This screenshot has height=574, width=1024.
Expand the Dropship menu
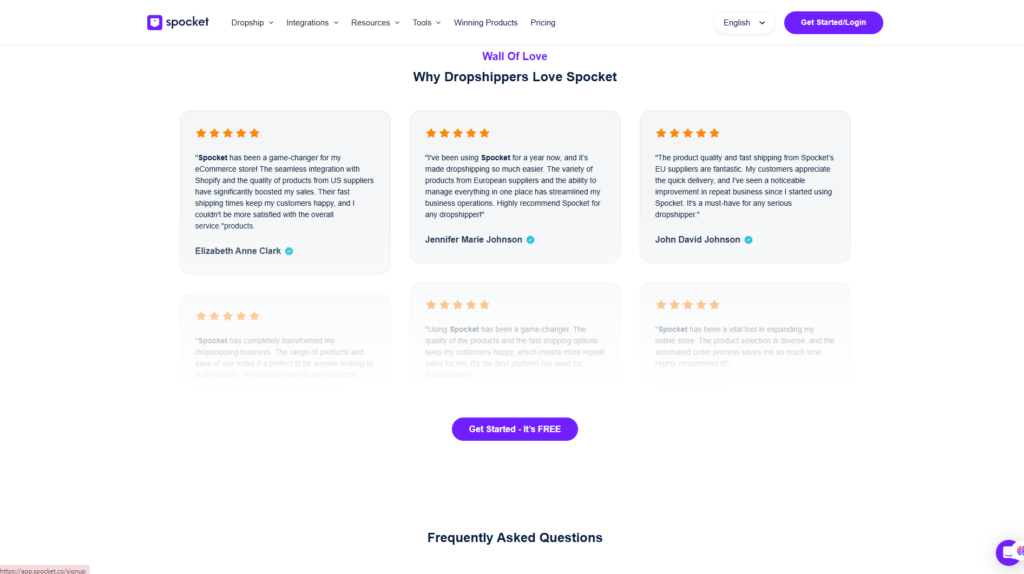(x=252, y=23)
